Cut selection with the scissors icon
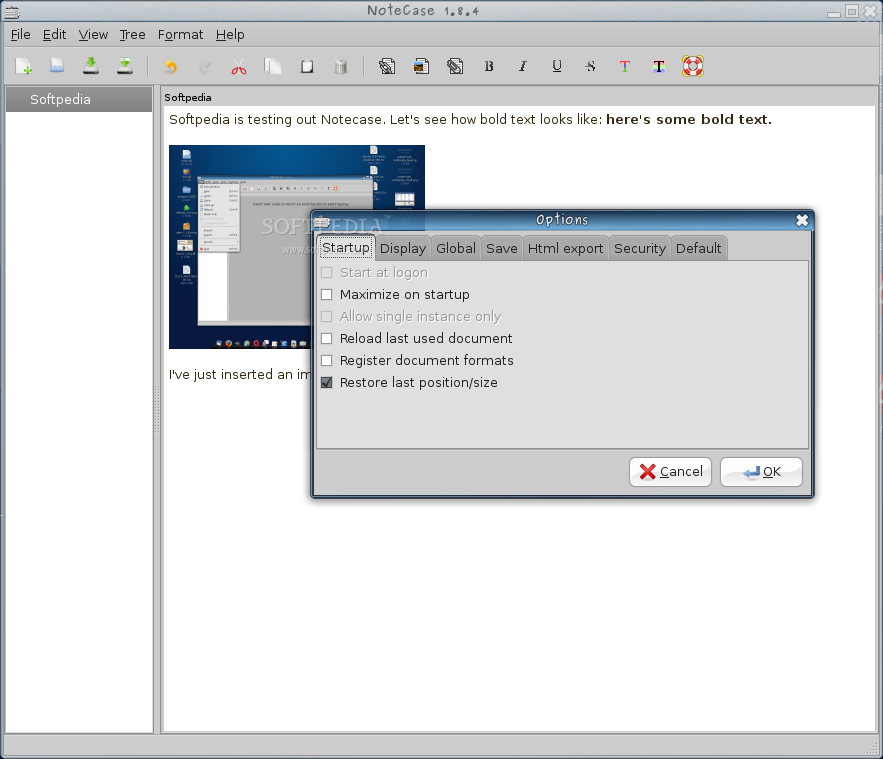The width and height of the screenshot is (883, 759). [x=239, y=67]
